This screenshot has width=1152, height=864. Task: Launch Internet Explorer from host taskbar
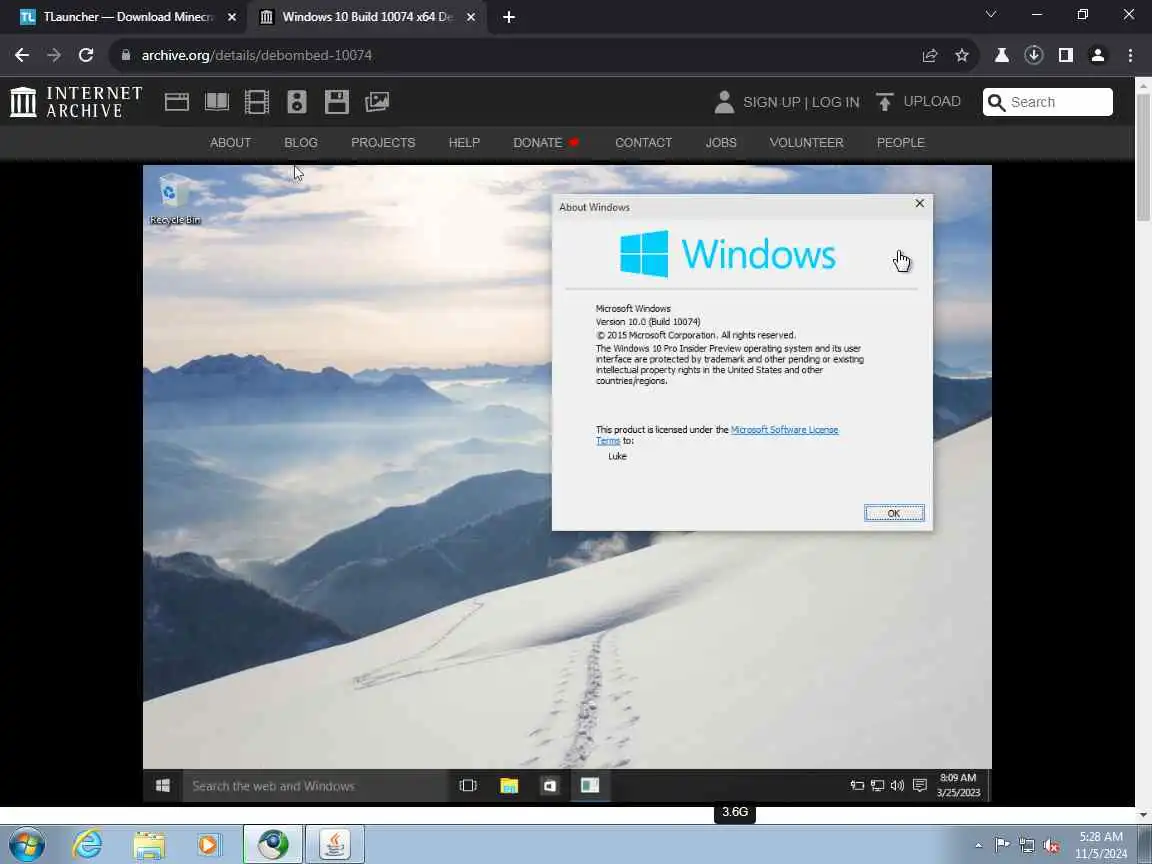(x=87, y=844)
